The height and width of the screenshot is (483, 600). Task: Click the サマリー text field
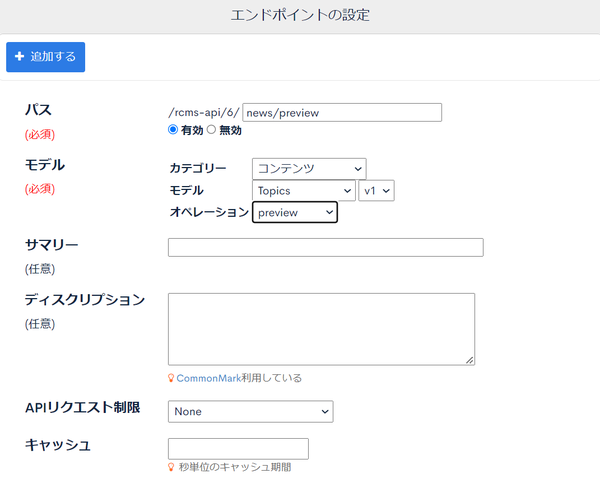pyautogui.click(x=326, y=248)
